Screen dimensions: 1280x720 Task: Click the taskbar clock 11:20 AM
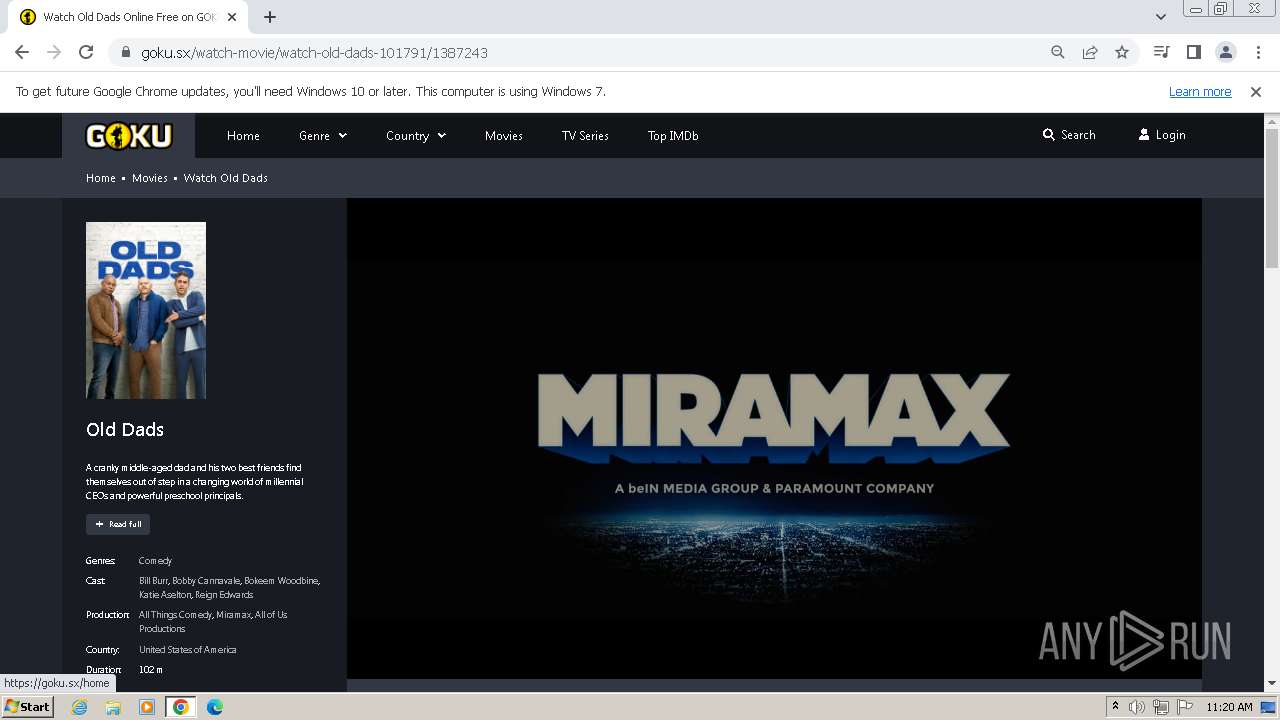[1229, 707]
